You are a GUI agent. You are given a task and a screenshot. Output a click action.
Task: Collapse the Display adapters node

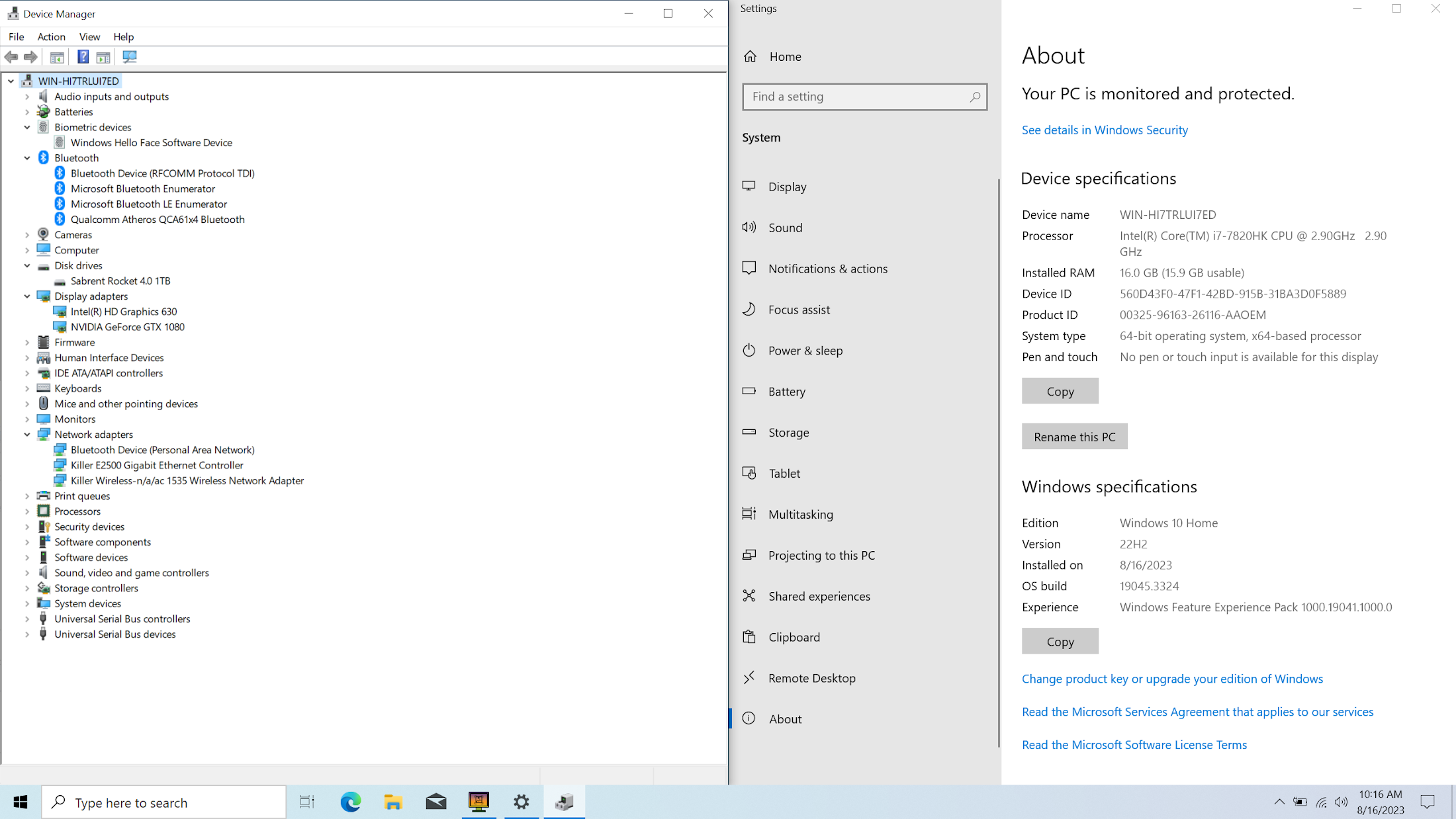27,296
